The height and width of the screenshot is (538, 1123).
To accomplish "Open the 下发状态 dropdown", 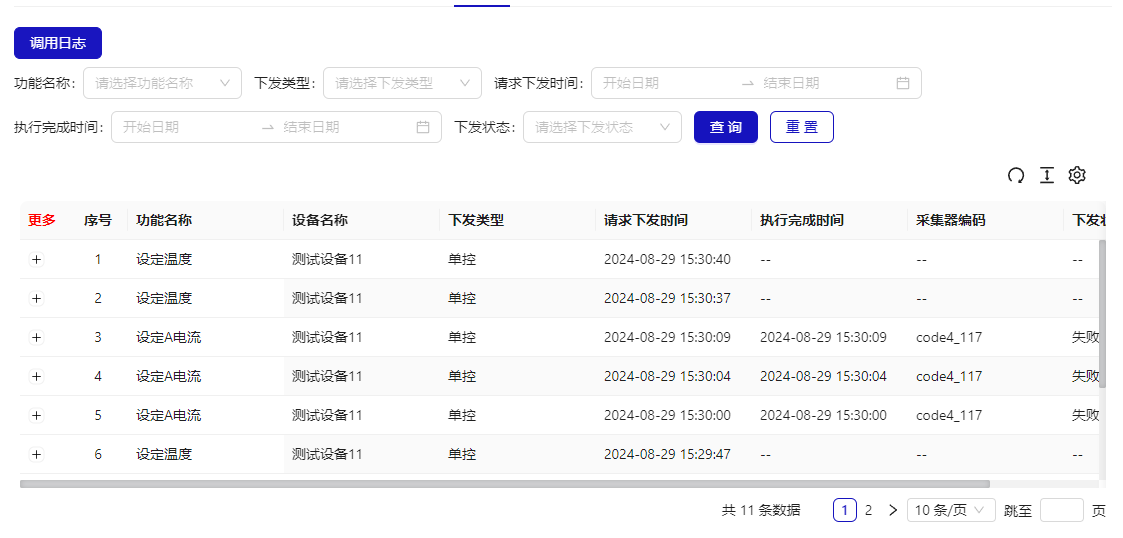I will pos(602,128).
